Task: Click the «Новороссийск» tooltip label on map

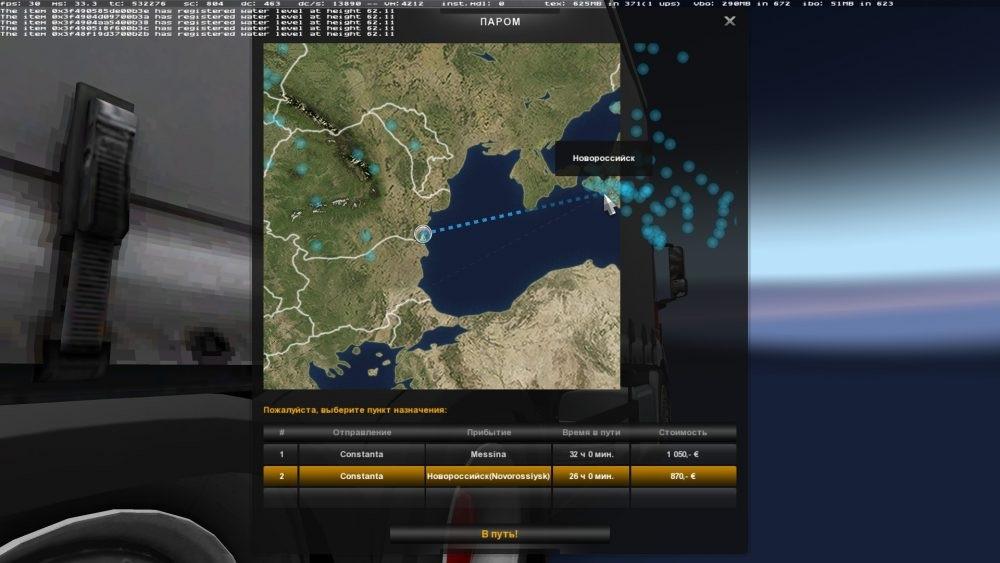Action: [x=603, y=158]
